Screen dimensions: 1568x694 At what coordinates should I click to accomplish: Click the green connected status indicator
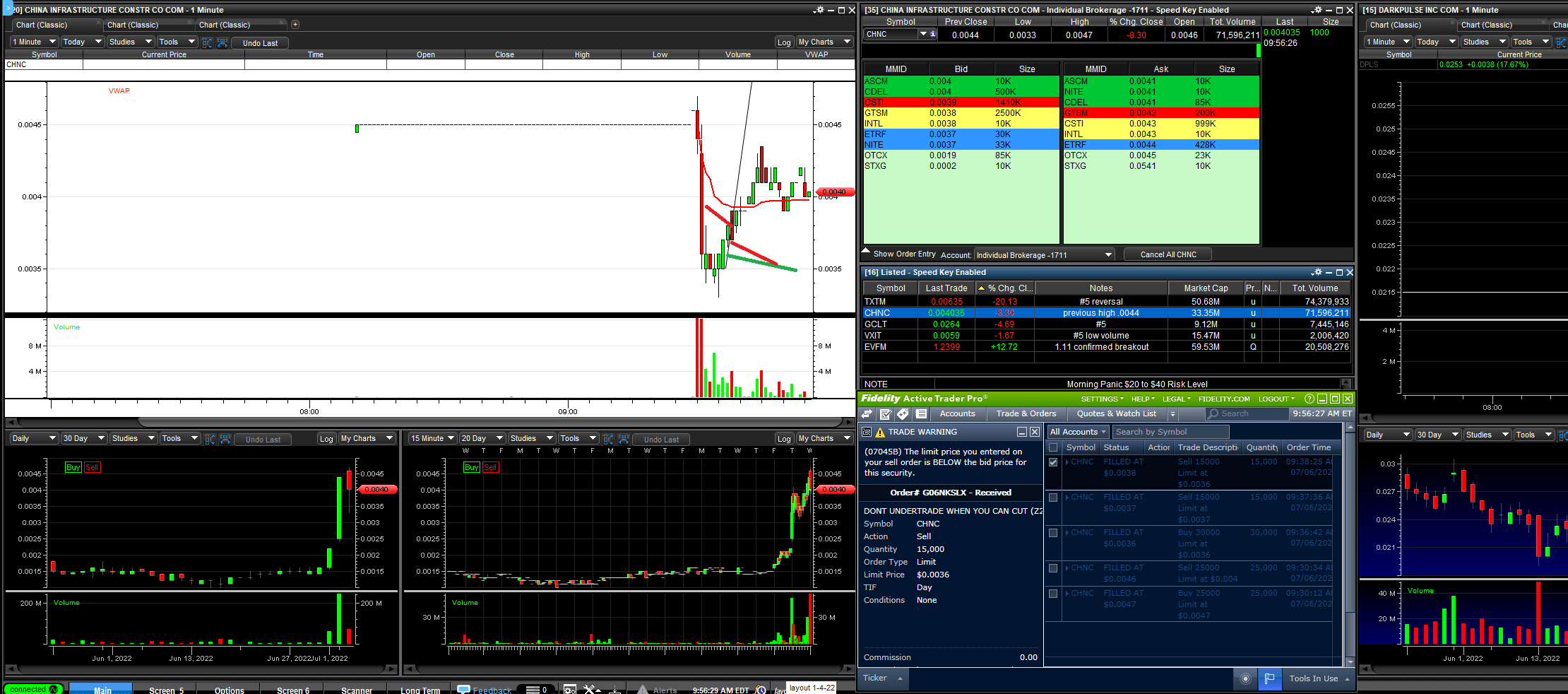click(33, 689)
